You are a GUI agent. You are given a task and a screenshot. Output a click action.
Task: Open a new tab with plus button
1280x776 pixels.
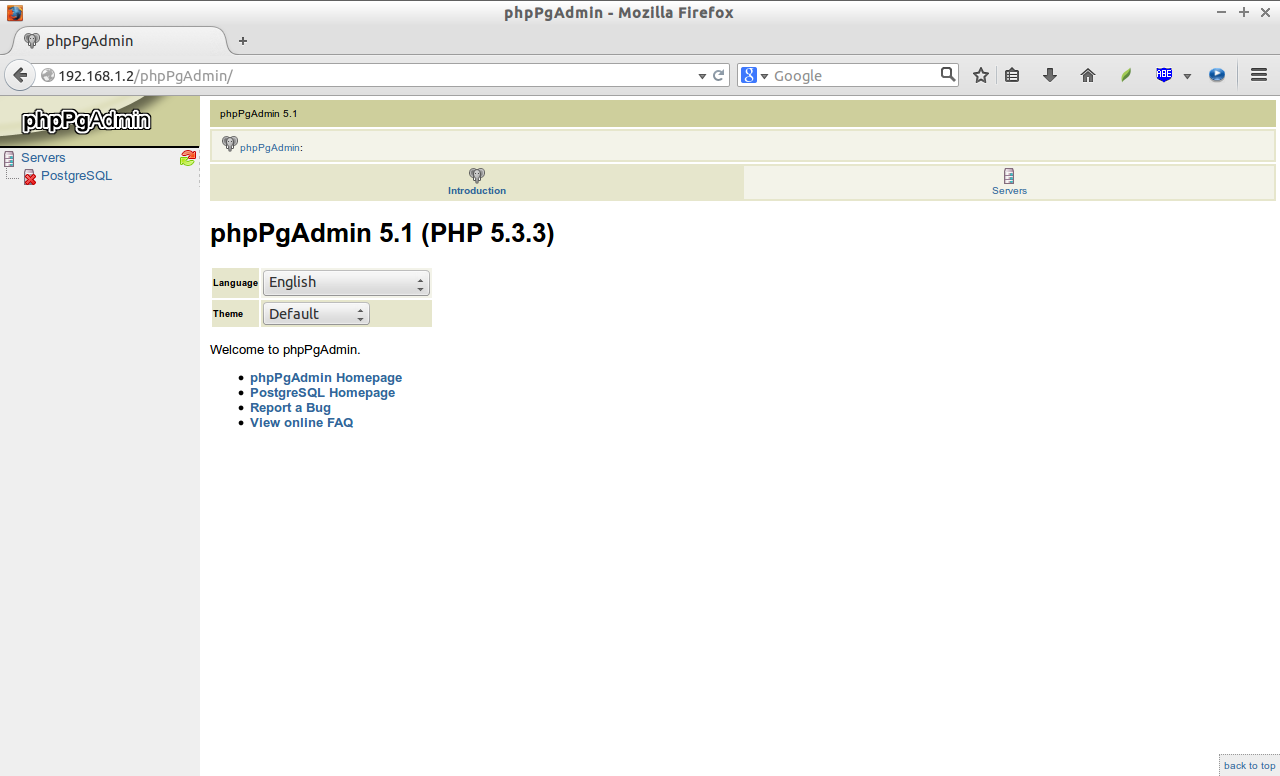pyautogui.click(x=242, y=41)
